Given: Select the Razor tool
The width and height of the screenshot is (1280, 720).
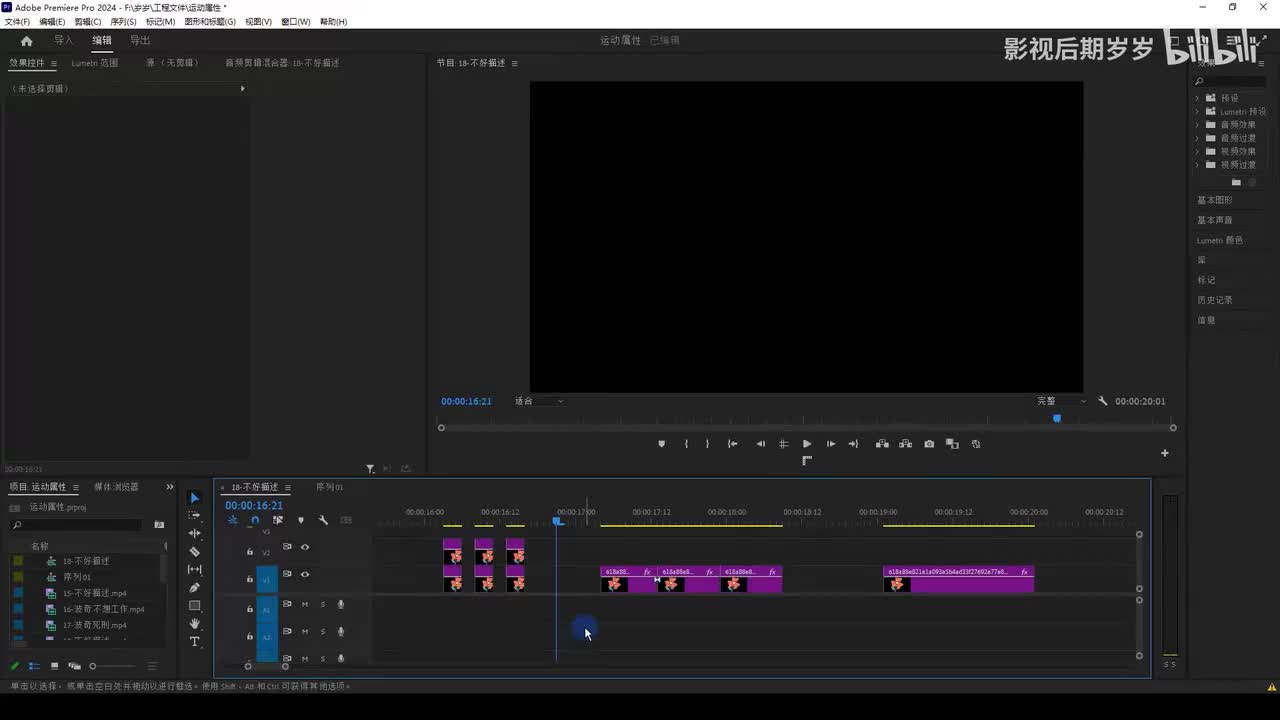Looking at the screenshot, I should point(195,551).
